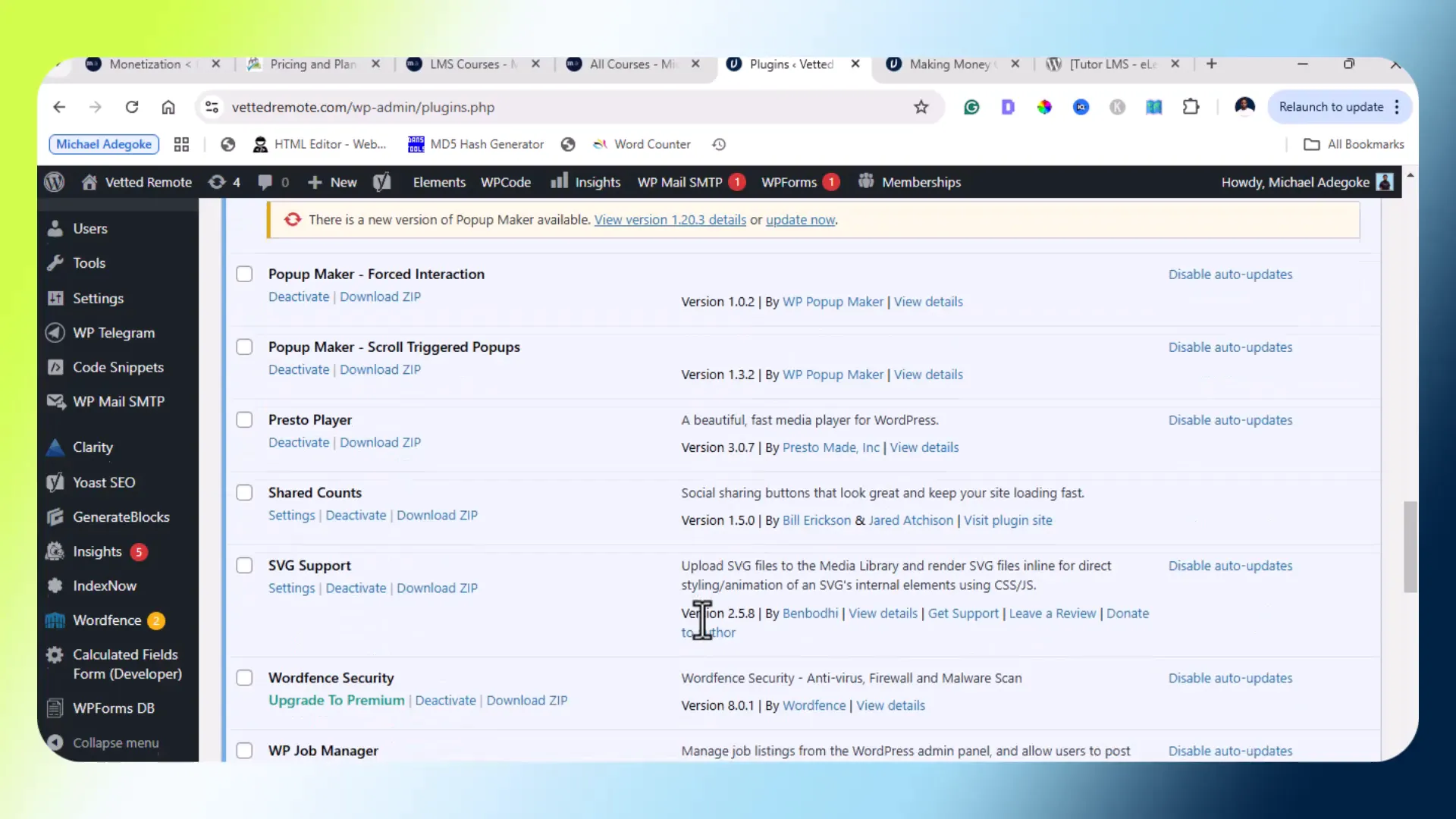Open the comments bubble in admin bar
The width and height of the screenshot is (1456, 819).
pyautogui.click(x=274, y=182)
